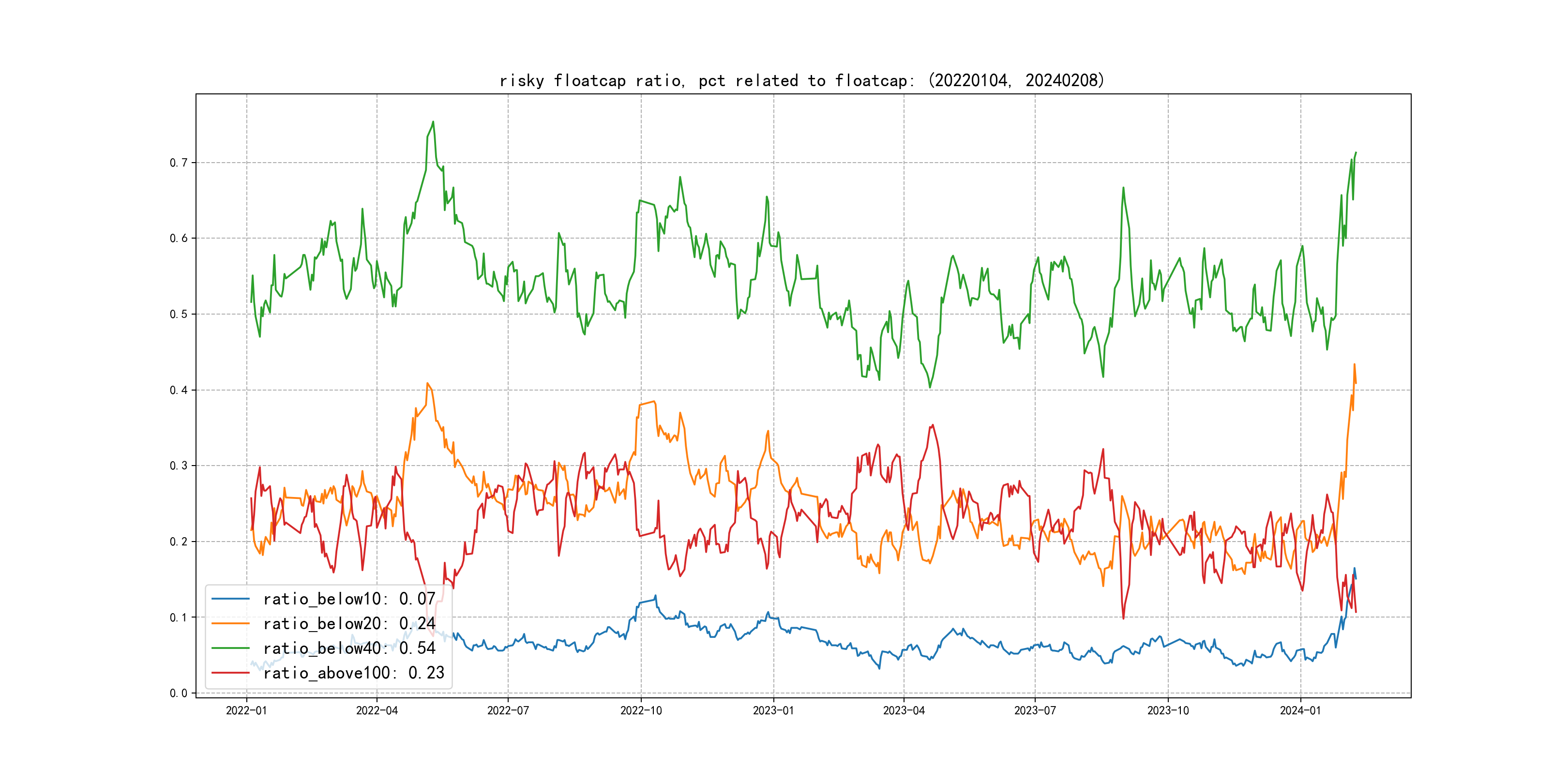1568x784 pixels.
Task: Click the 2024-01 x-axis tick label
Action: pyautogui.click(x=1300, y=710)
